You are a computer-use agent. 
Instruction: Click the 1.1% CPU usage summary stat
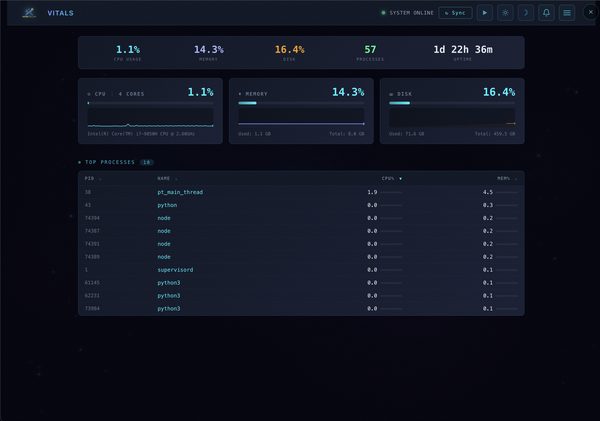[128, 53]
